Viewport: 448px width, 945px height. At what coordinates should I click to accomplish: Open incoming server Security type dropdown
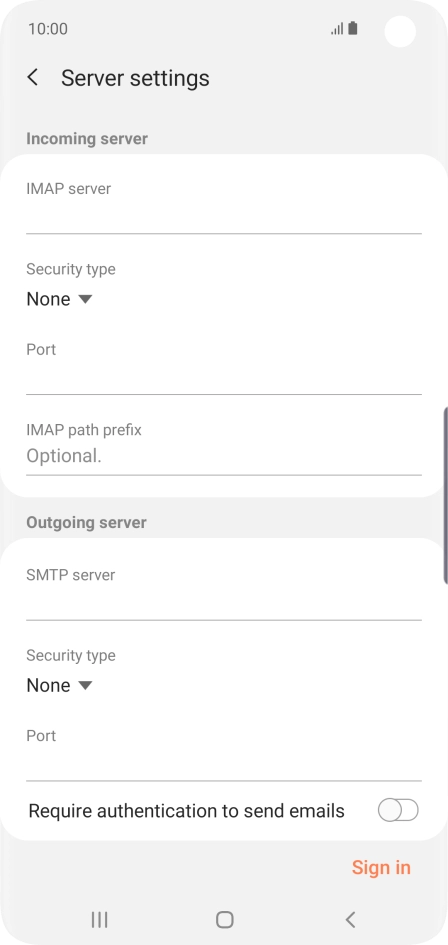point(59,299)
